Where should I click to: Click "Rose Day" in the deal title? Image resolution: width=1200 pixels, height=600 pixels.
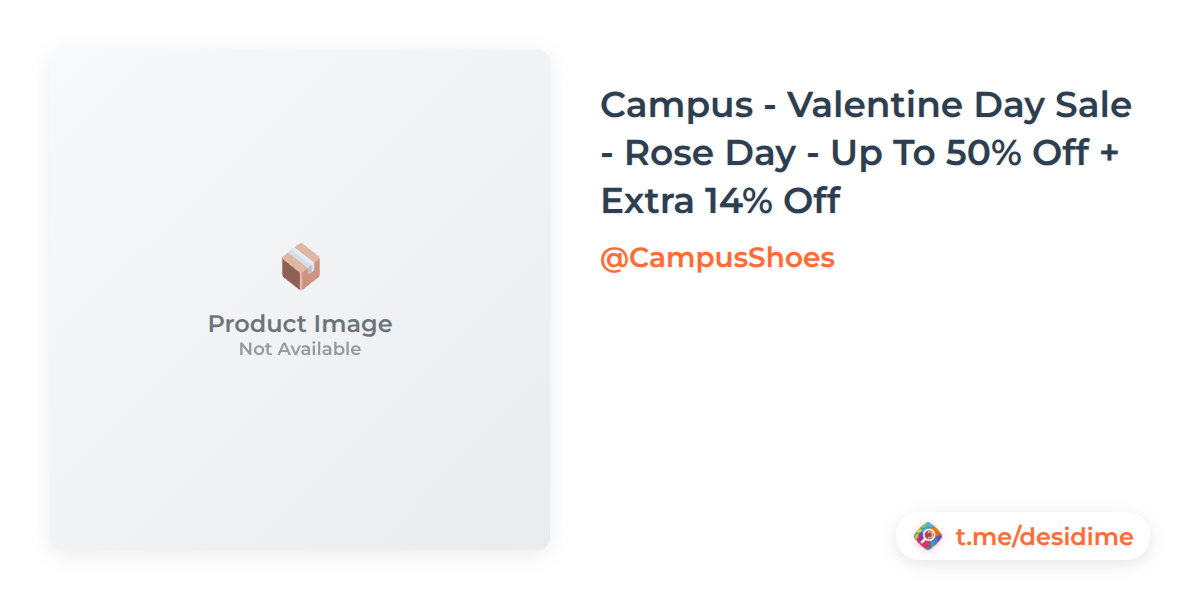click(x=712, y=153)
